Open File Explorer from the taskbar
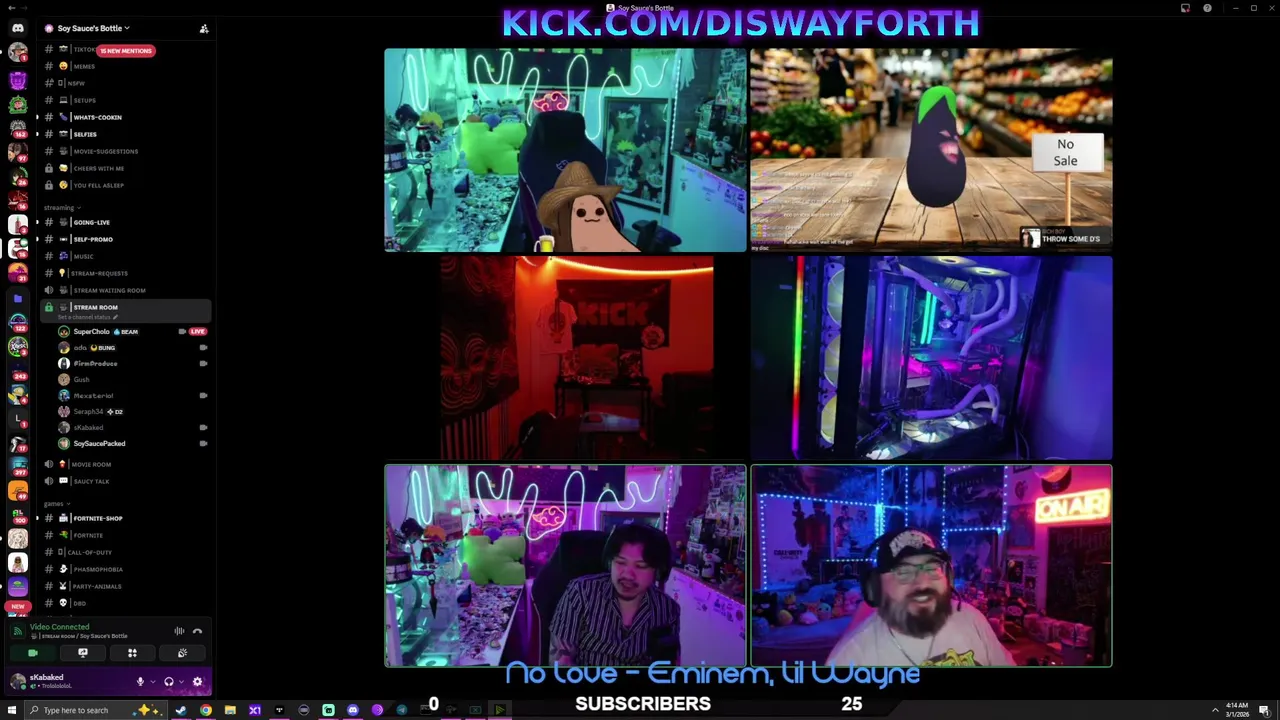Screen dimensions: 1280x720 [x=230, y=710]
